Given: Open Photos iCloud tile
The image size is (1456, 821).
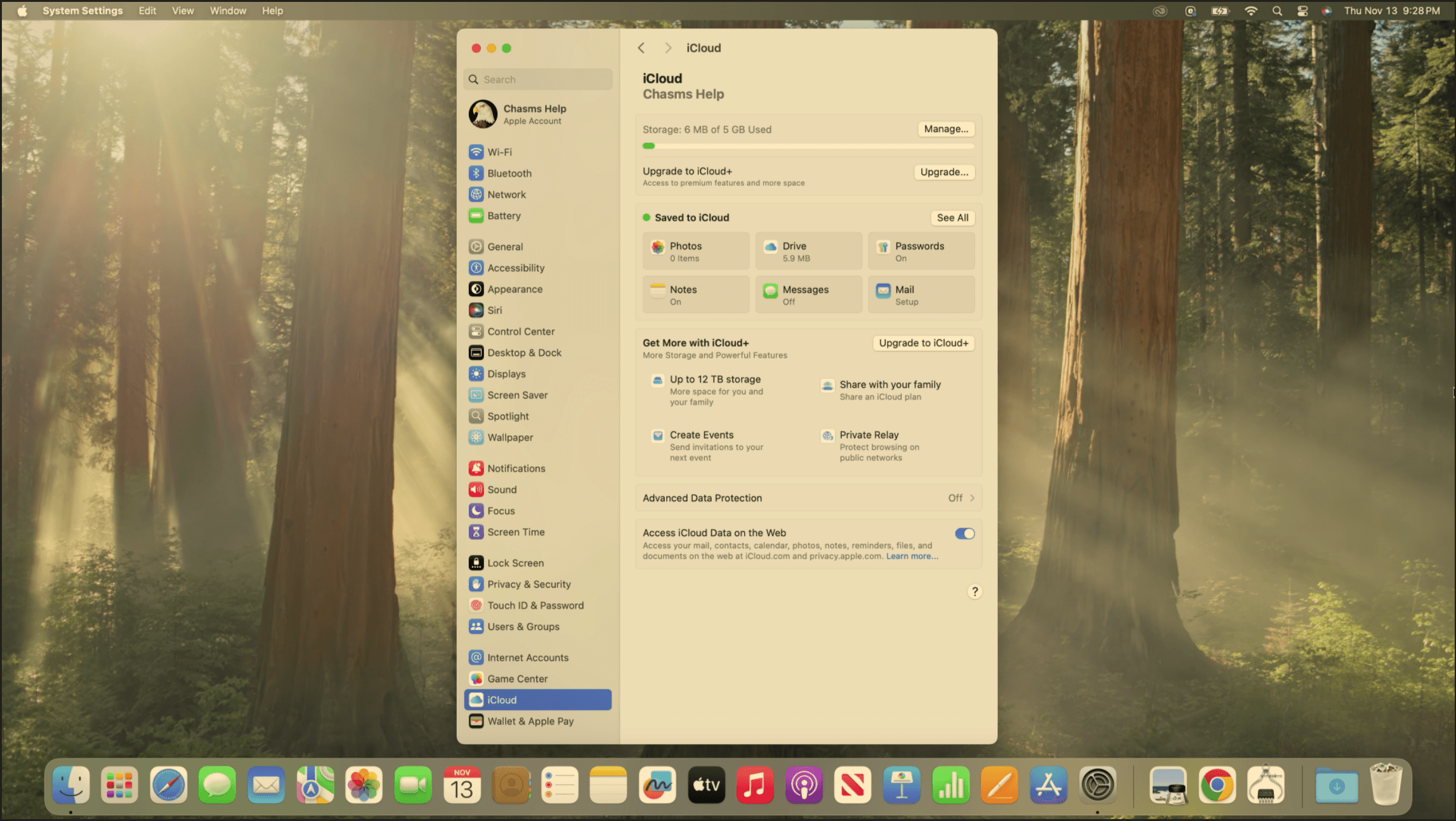Looking at the screenshot, I should [x=695, y=251].
